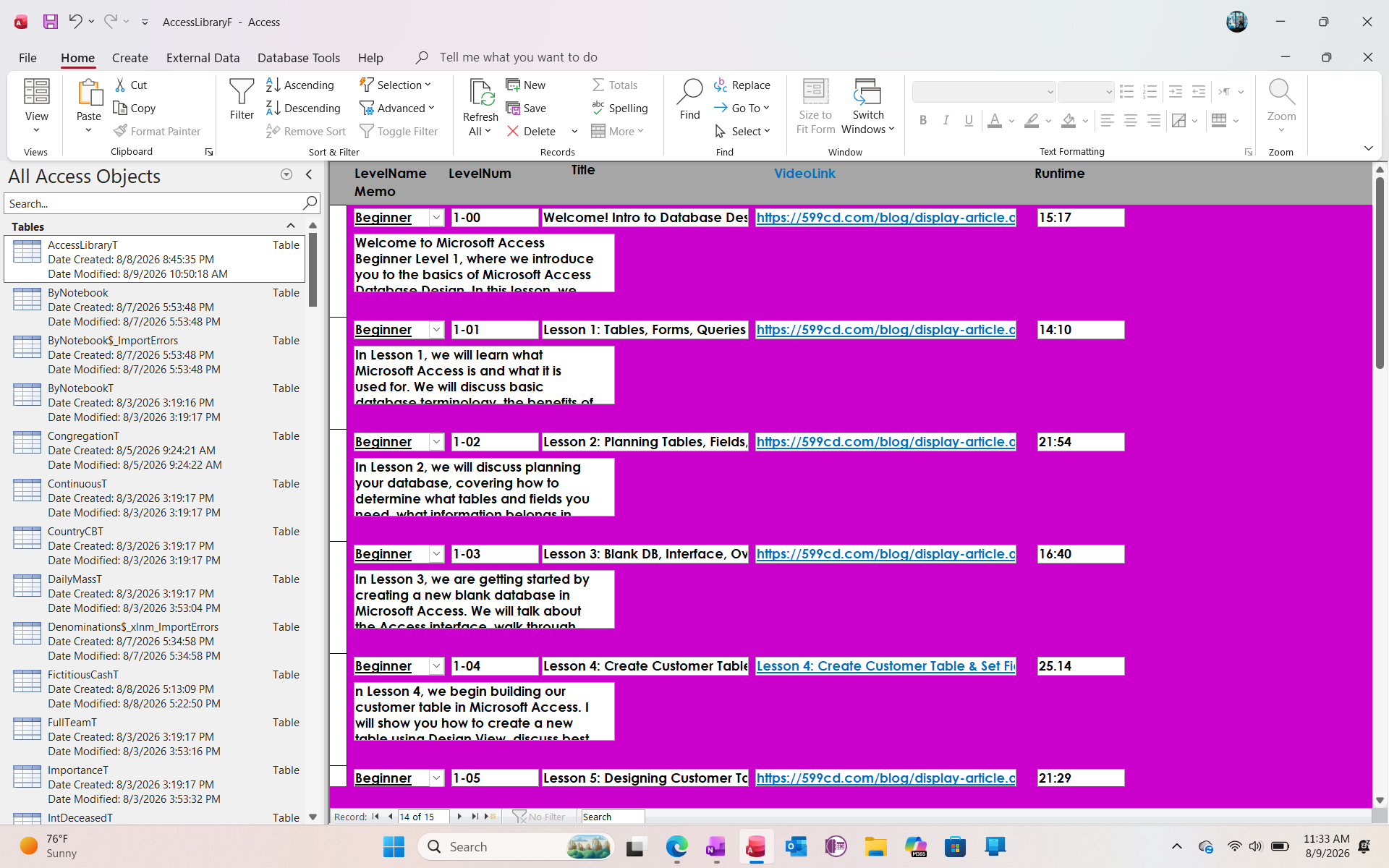Click the record Search field
This screenshot has height=868, width=1389.
tap(613, 817)
